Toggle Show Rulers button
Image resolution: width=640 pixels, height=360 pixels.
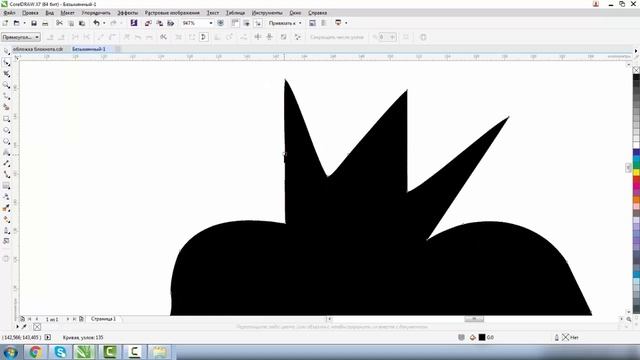pyautogui.click(x=235, y=23)
